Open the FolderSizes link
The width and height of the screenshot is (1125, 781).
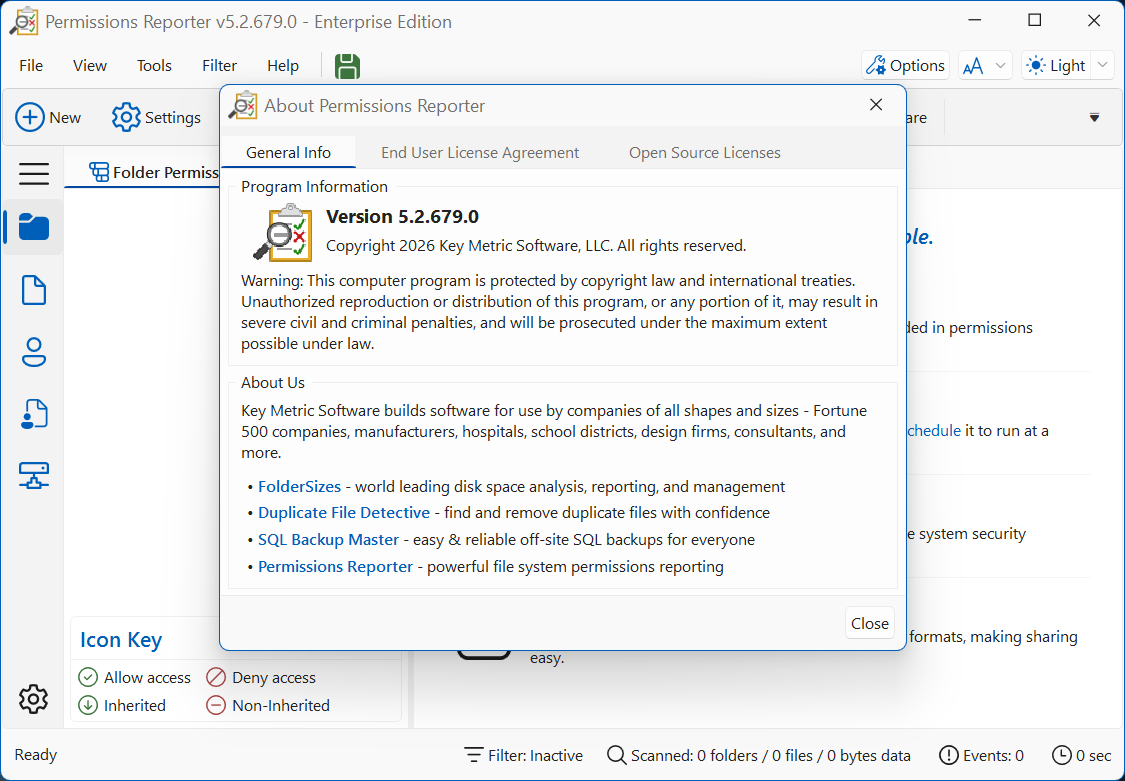coord(299,486)
